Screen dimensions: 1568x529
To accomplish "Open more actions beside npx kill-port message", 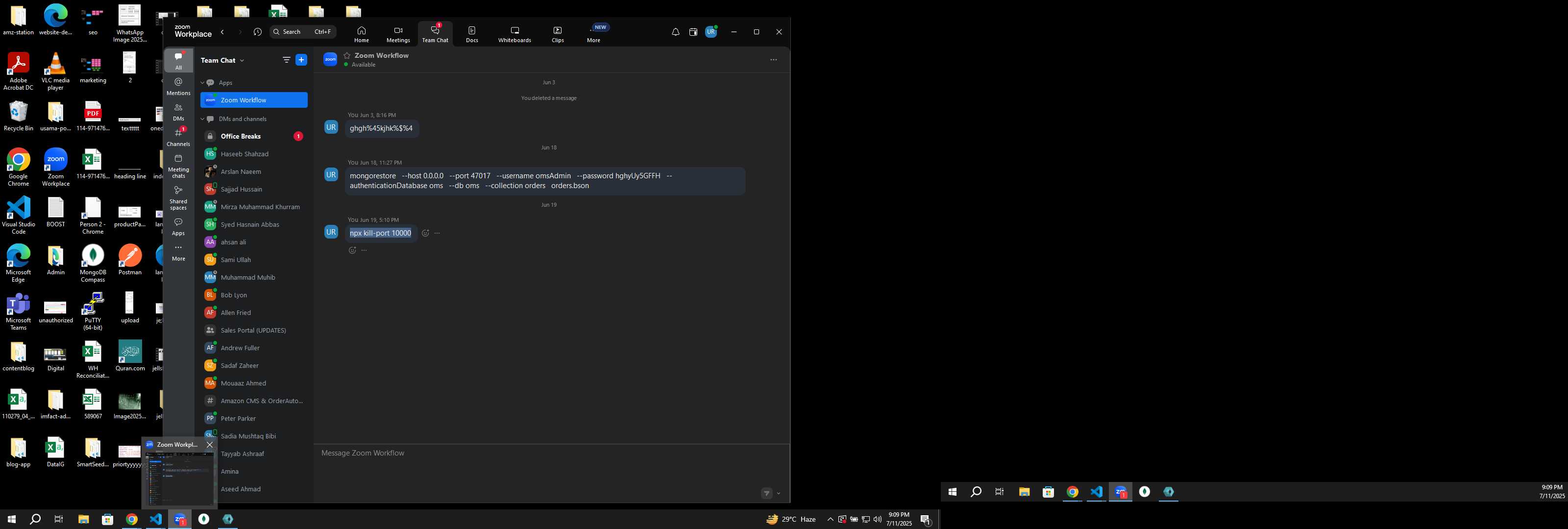I will pos(437,233).
